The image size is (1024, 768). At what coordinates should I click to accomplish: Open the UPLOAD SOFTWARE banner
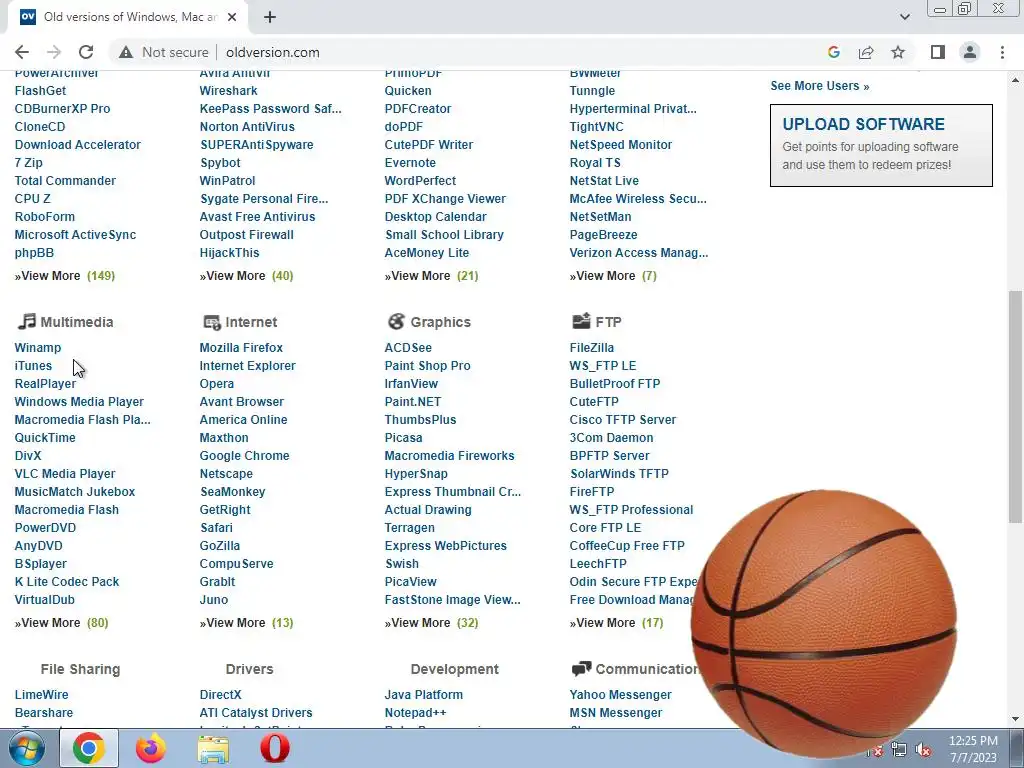pos(881,145)
